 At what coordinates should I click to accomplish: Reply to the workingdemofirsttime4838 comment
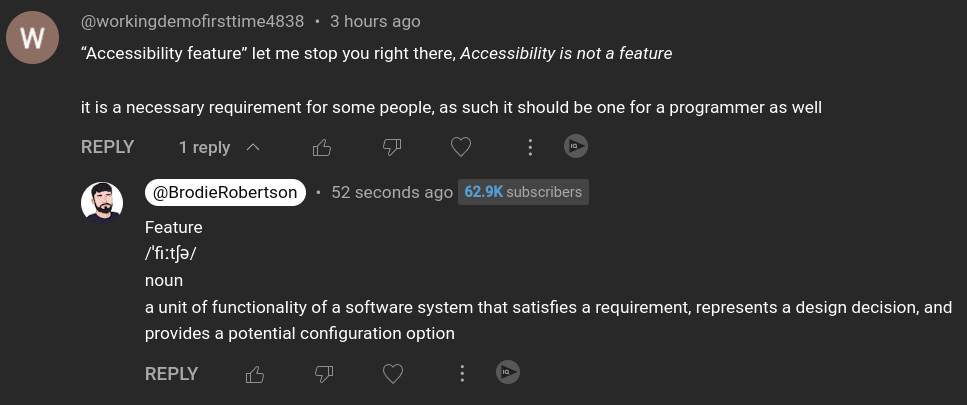107,147
